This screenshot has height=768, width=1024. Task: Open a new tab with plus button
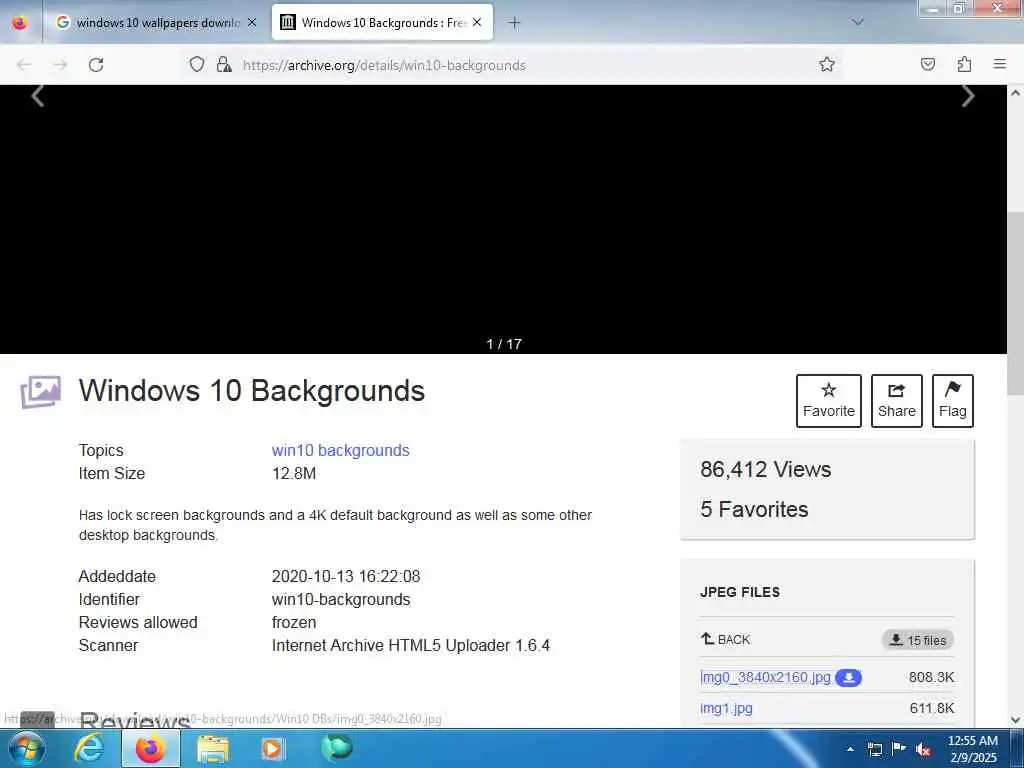tap(514, 23)
